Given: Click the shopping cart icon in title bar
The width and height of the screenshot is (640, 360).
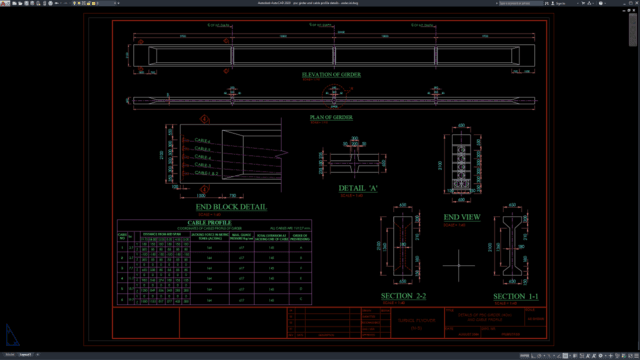Looking at the screenshot, I should click(x=583, y=3).
